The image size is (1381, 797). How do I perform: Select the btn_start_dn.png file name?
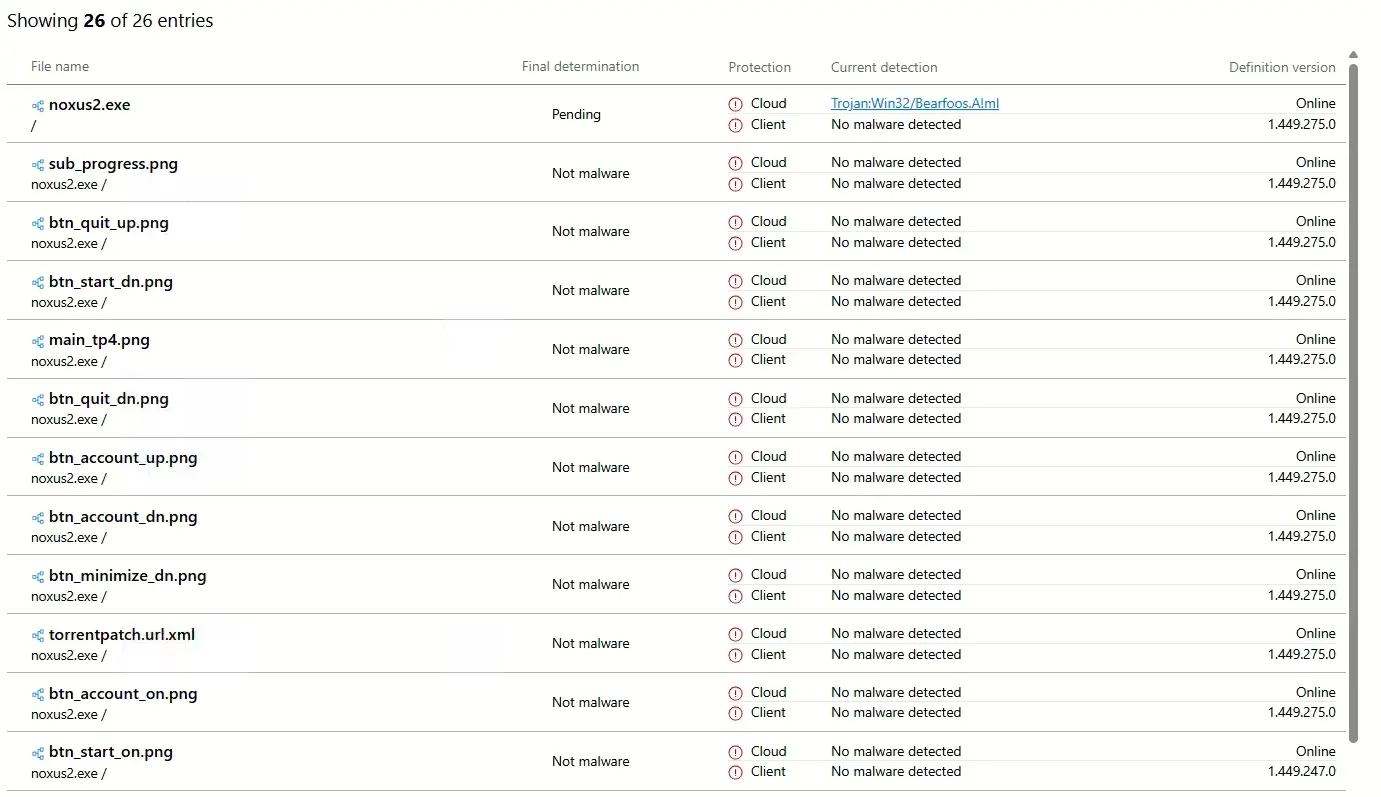(x=111, y=282)
